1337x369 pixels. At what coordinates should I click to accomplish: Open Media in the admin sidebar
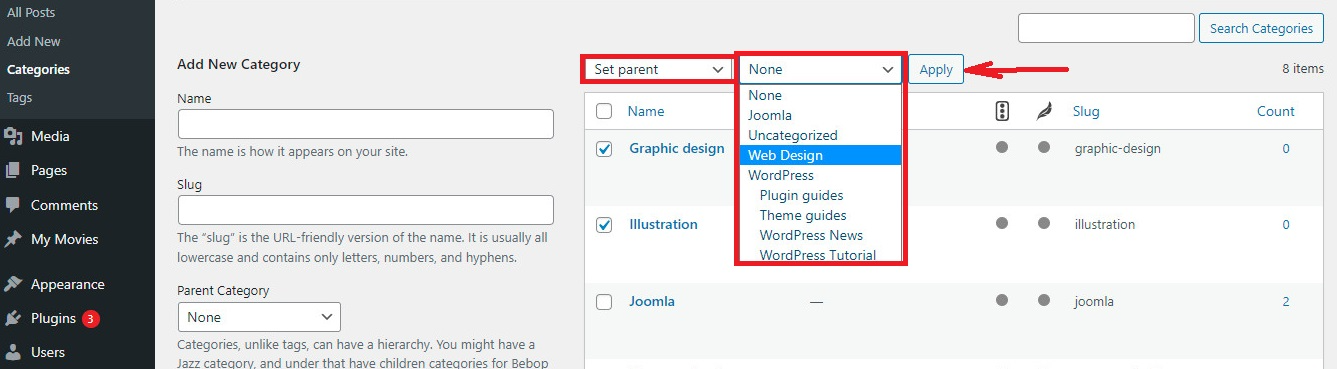coord(50,136)
